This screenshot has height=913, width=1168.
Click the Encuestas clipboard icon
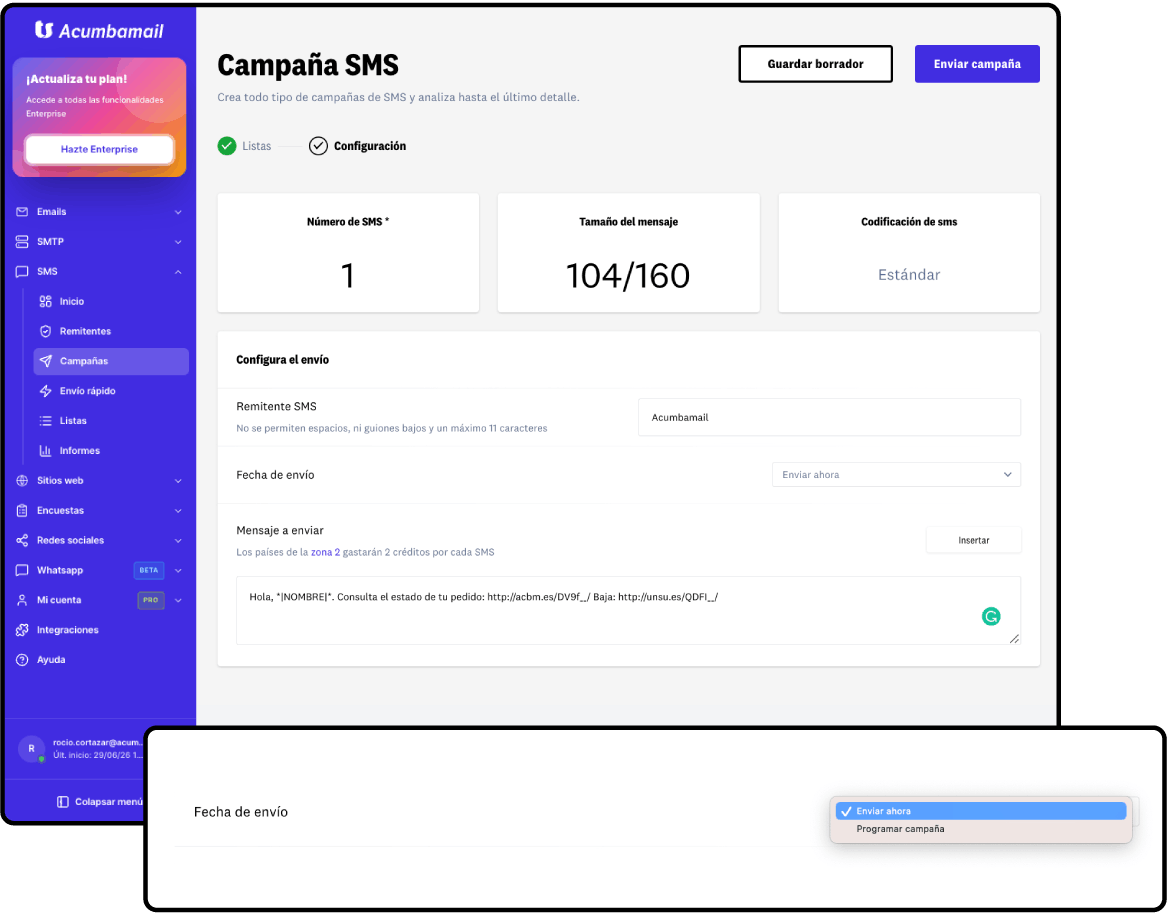click(x=22, y=511)
